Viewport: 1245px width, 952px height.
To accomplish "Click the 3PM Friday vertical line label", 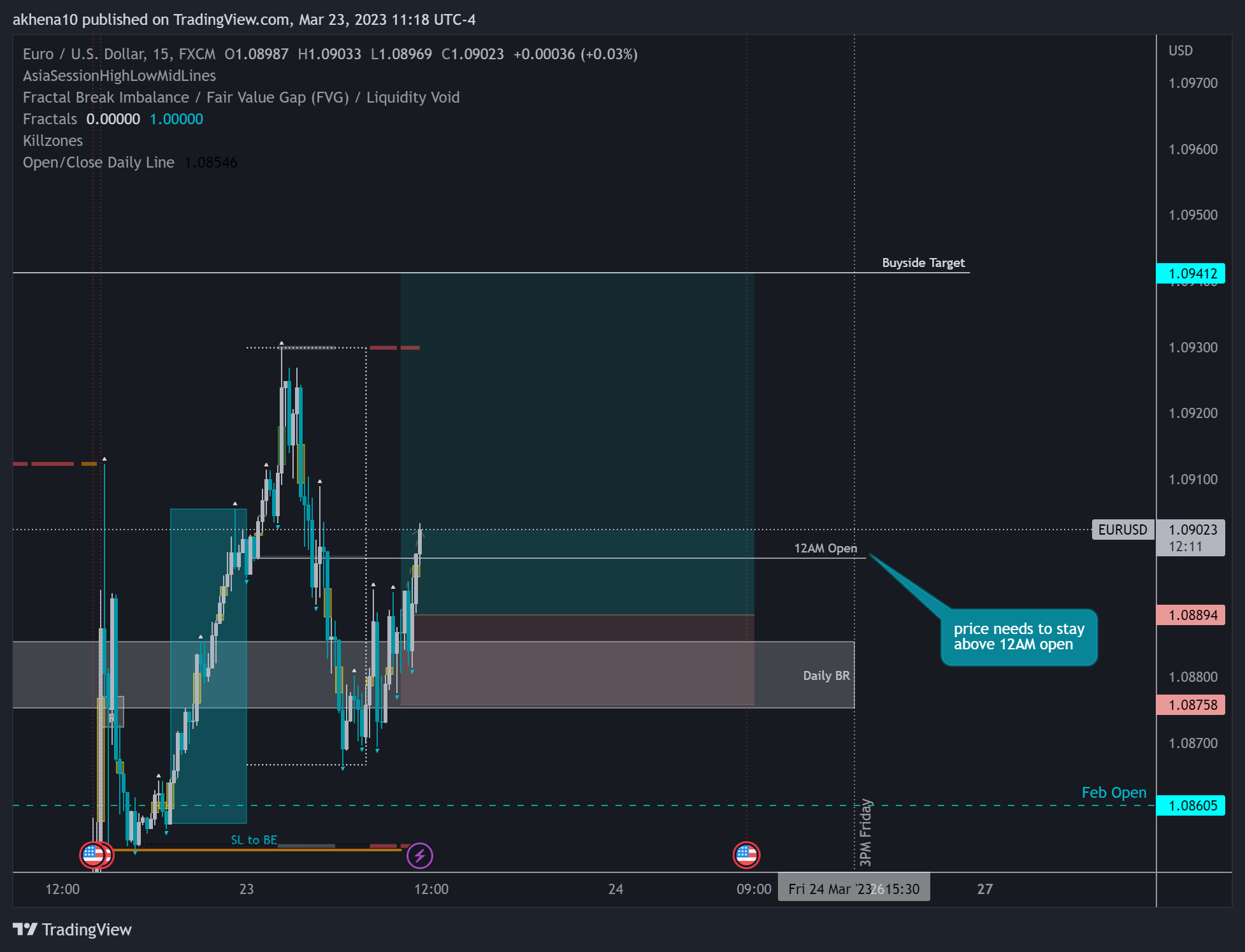I will (x=865, y=832).
